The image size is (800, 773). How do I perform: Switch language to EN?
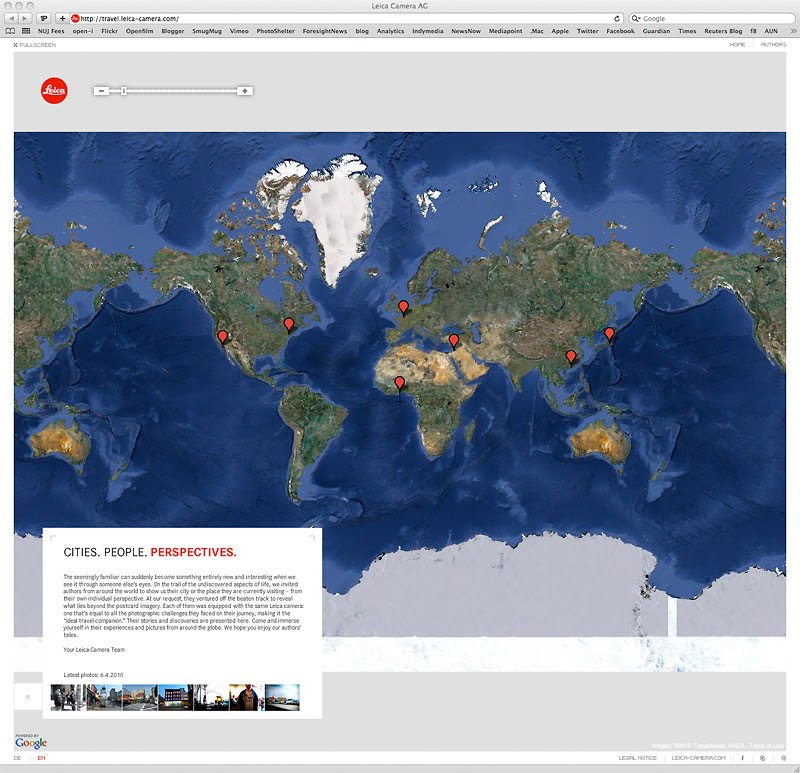coord(41,759)
